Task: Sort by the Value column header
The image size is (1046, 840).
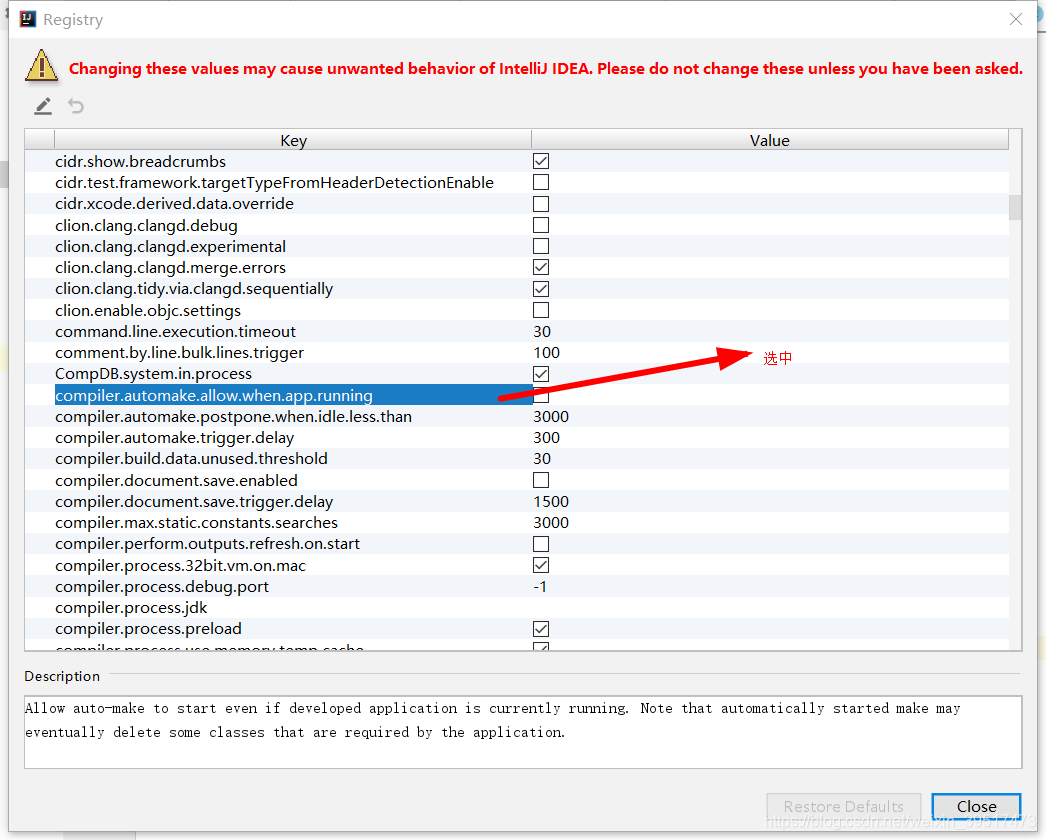Action: pyautogui.click(x=770, y=140)
